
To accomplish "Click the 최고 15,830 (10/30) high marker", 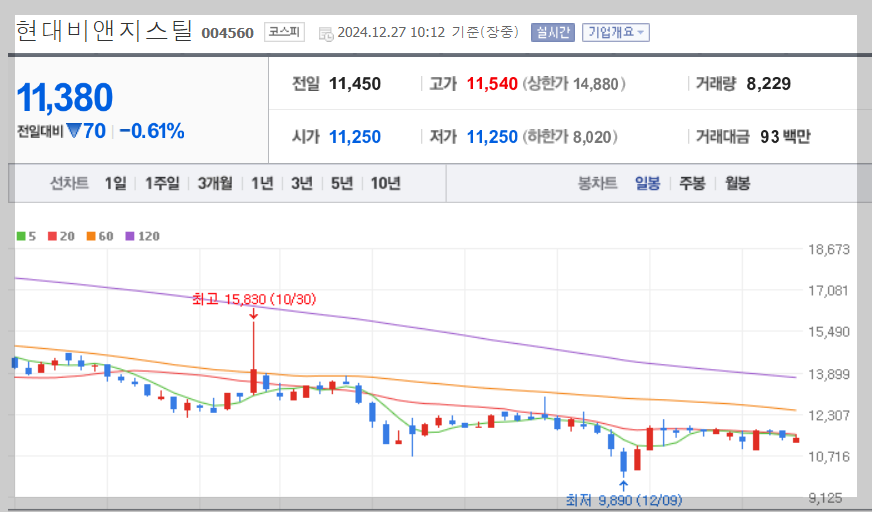I will point(254,300).
